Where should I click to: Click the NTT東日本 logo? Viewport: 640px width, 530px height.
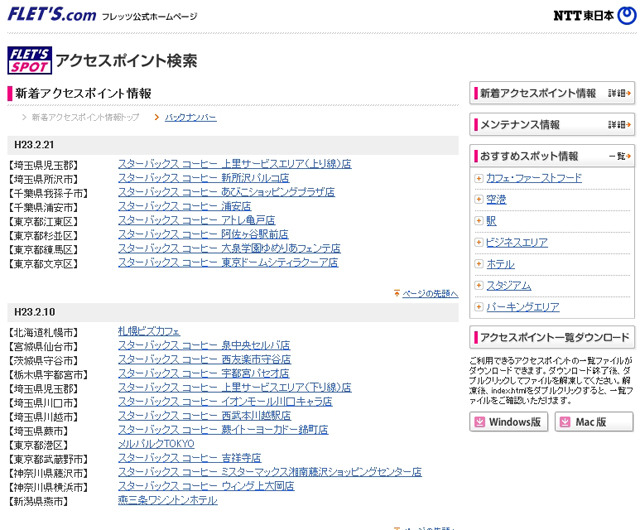coord(595,16)
